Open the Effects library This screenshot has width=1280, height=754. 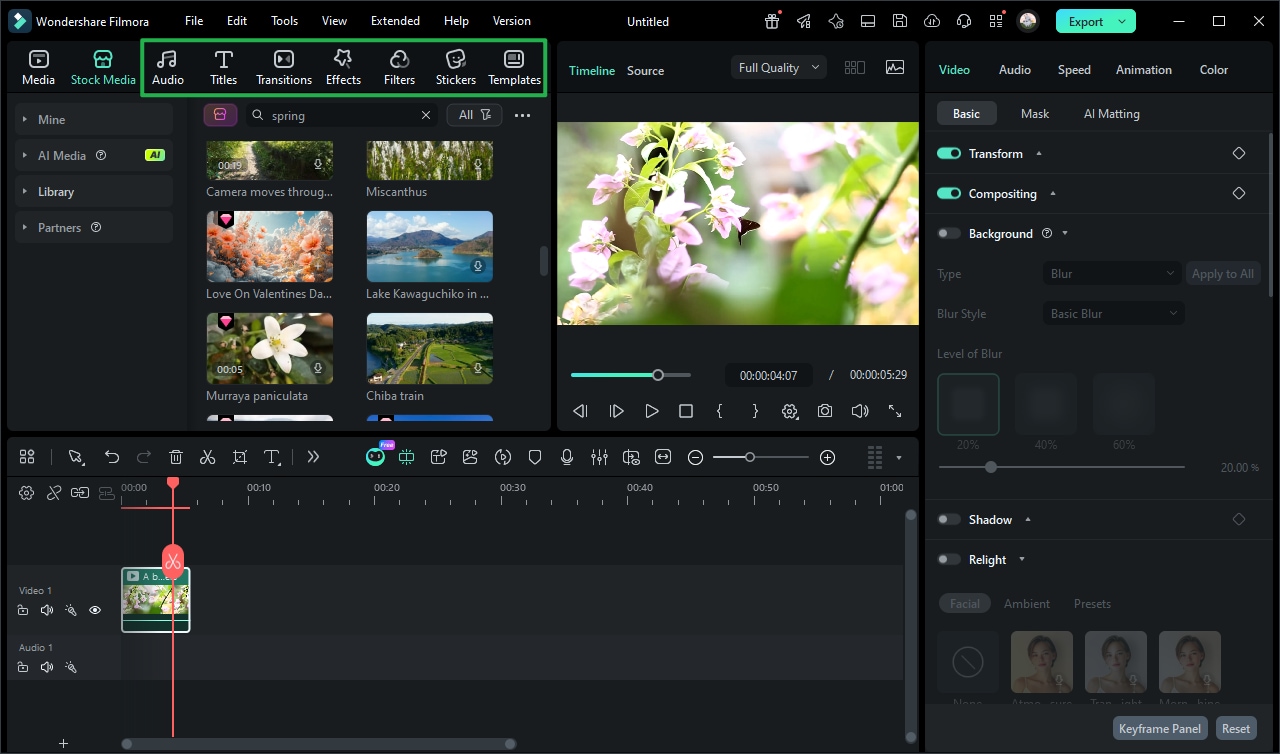pyautogui.click(x=343, y=67)
